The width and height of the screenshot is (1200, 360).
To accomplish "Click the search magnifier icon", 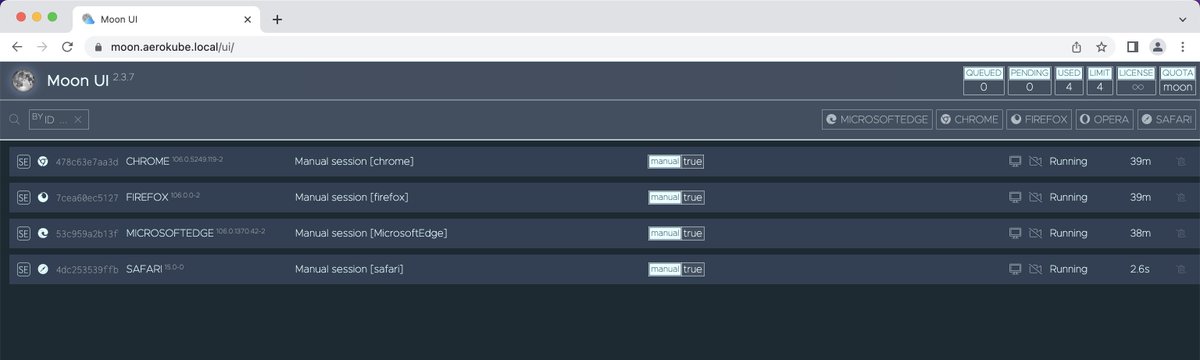I will point(15,120).
